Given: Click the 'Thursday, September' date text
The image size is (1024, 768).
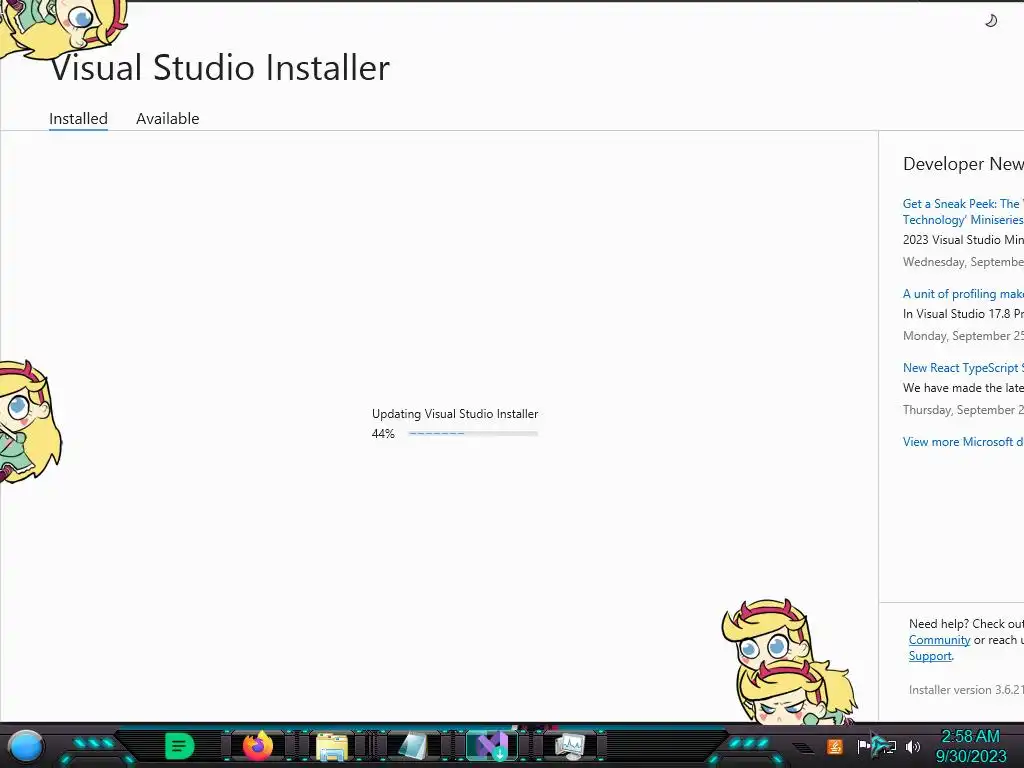Looking at the screenshot, I should coord(963,409).
